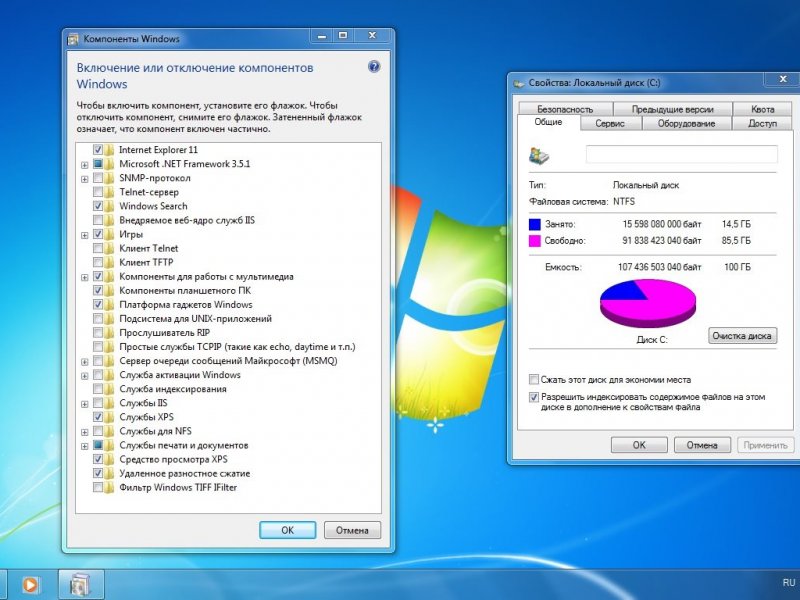Click the Очистка диска button
The image size is (800, 600).
[x=742, y=336]
